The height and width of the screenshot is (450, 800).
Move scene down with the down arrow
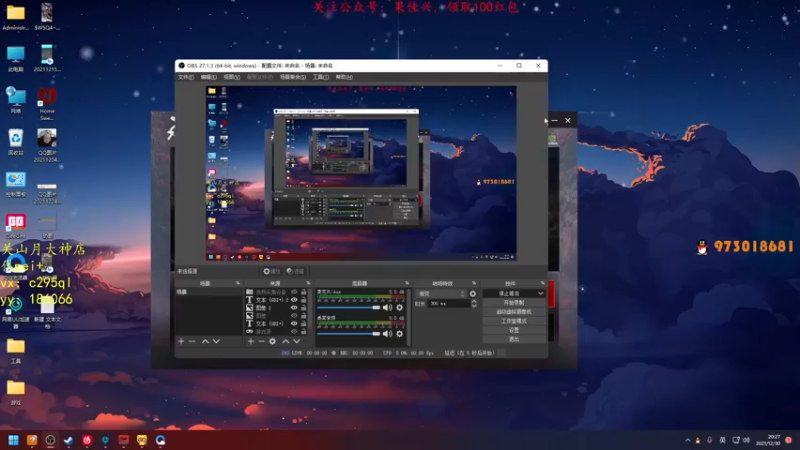(x=216, y=341)
